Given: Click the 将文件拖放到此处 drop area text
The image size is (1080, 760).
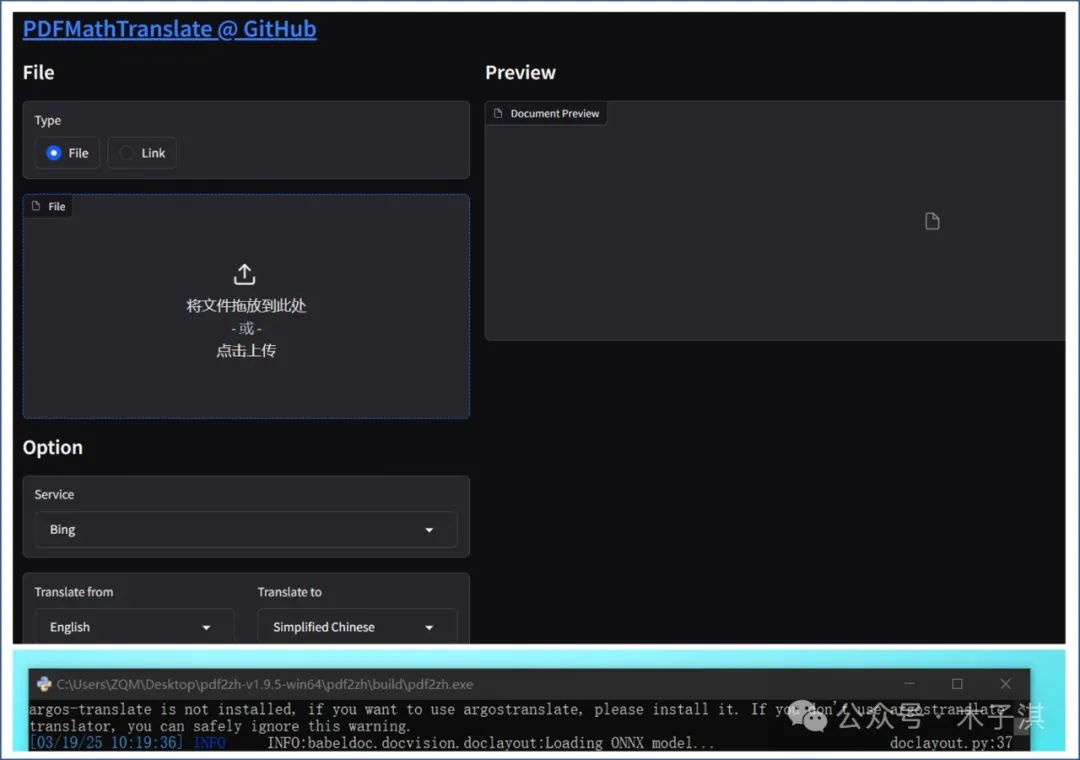Looking at the screenshot, I should pos(246,305).
